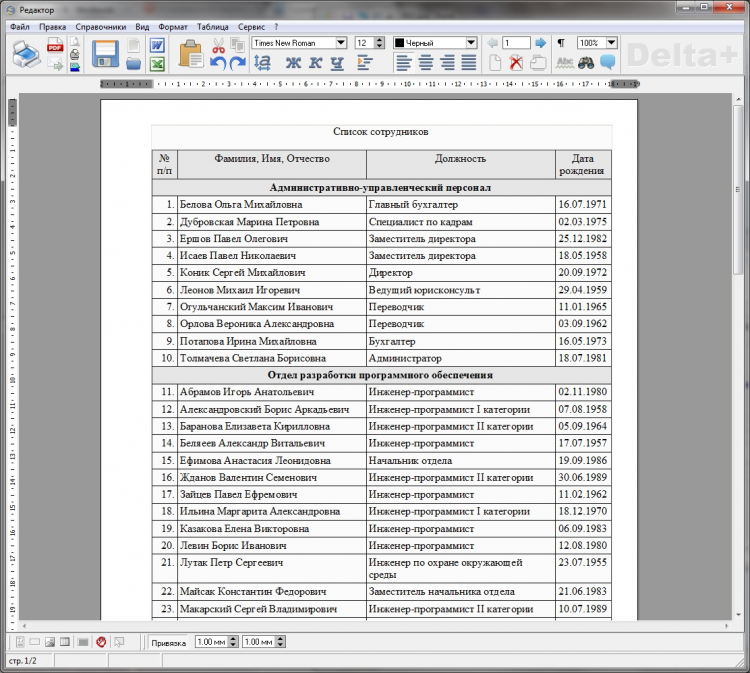Open the Справочники menu
This screenshot has height=673, width=750.
(101, 27)
